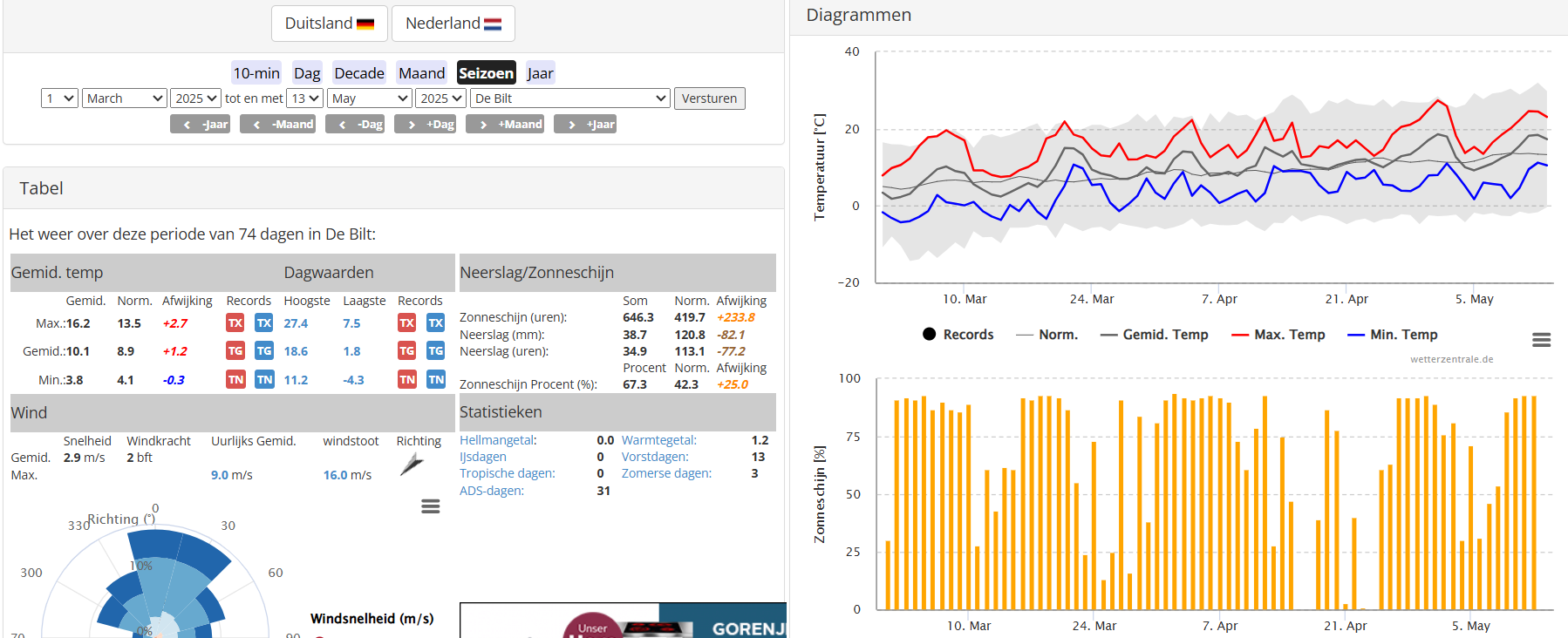This screenshot has height=638, width=1568.
Task: Open the start day dropdown showing 1
Action: 60,98
